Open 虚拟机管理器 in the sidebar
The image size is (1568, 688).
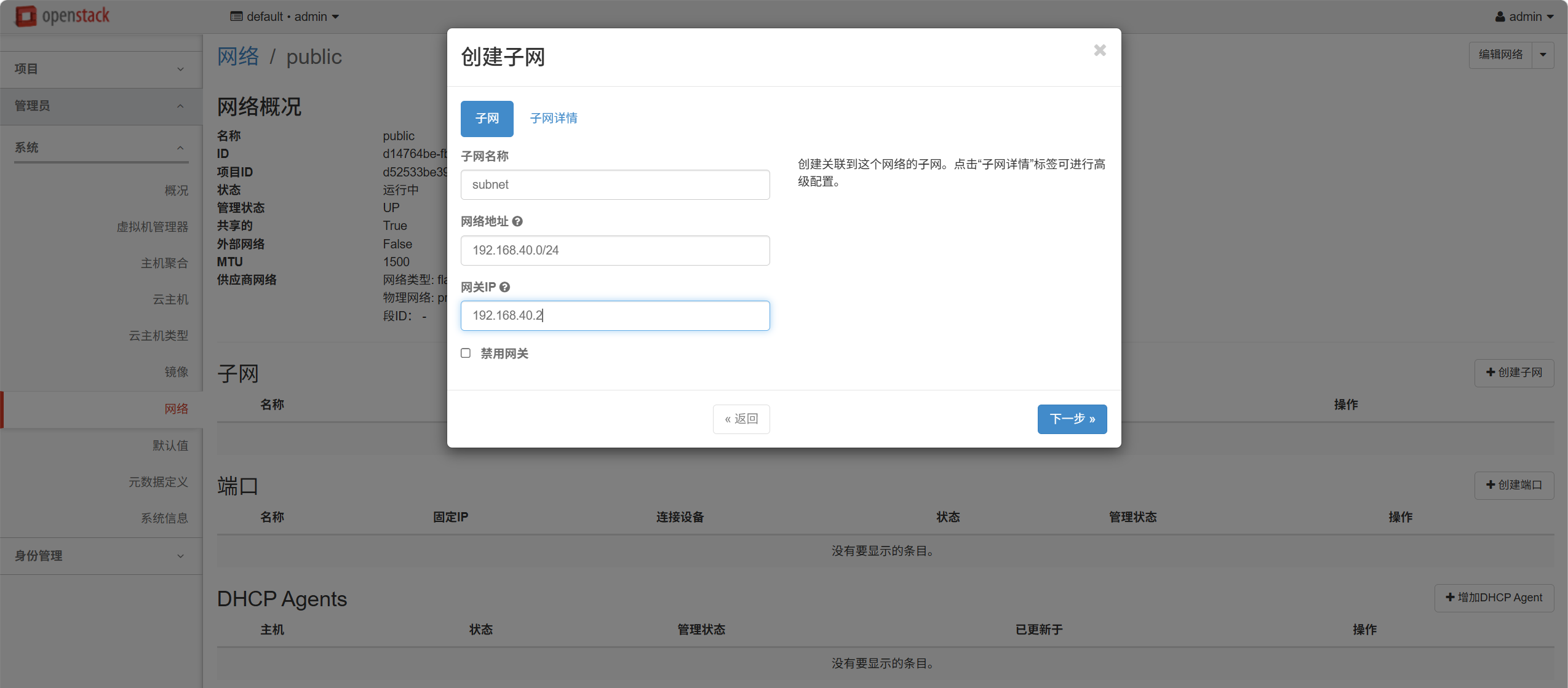(x=152, y=227)
